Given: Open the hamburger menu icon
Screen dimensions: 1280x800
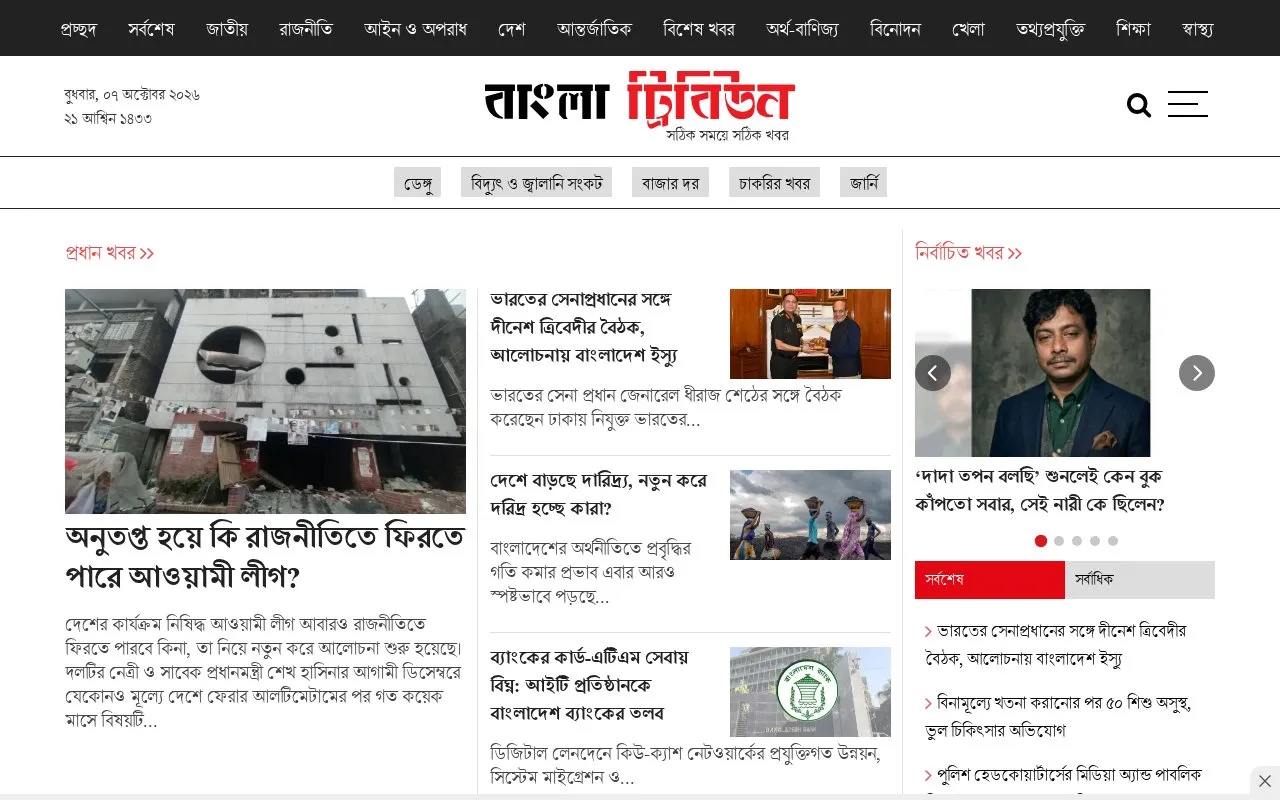Looking at the screenshot, I should pyautogui.click(x=1188, y=104).
